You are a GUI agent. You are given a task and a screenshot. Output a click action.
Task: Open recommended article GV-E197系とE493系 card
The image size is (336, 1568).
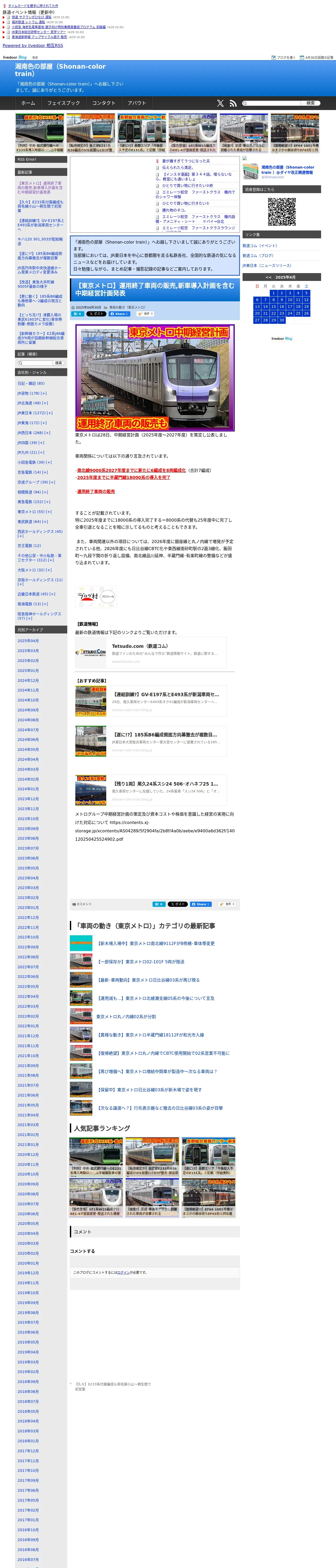(x=151, y=701)
